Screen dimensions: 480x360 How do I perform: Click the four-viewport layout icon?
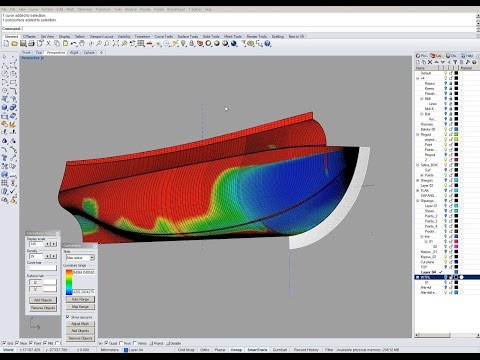coord(141,43)
